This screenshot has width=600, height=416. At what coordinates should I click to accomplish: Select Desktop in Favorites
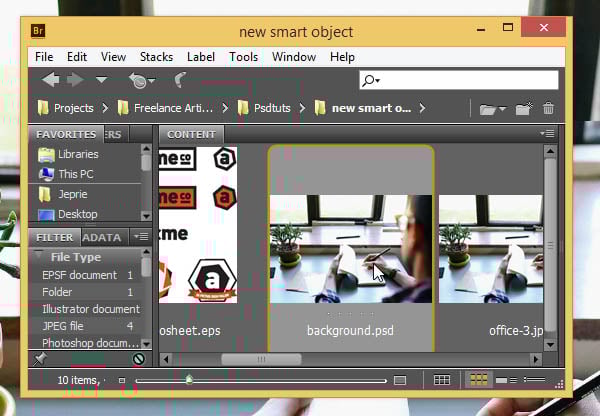pyautogui.click(x=68, y=214)
